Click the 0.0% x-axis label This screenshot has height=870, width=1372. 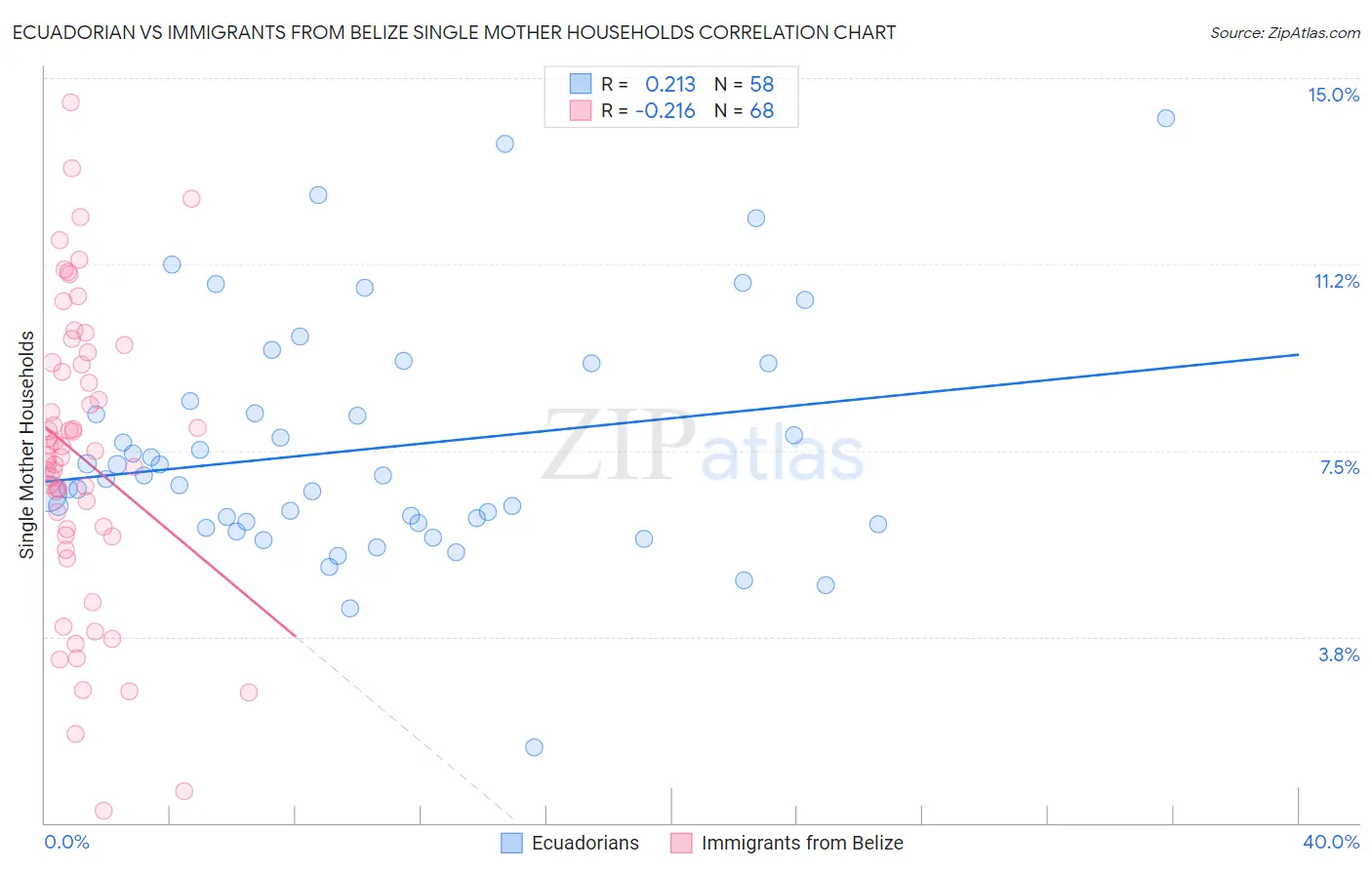click(66, 842)
